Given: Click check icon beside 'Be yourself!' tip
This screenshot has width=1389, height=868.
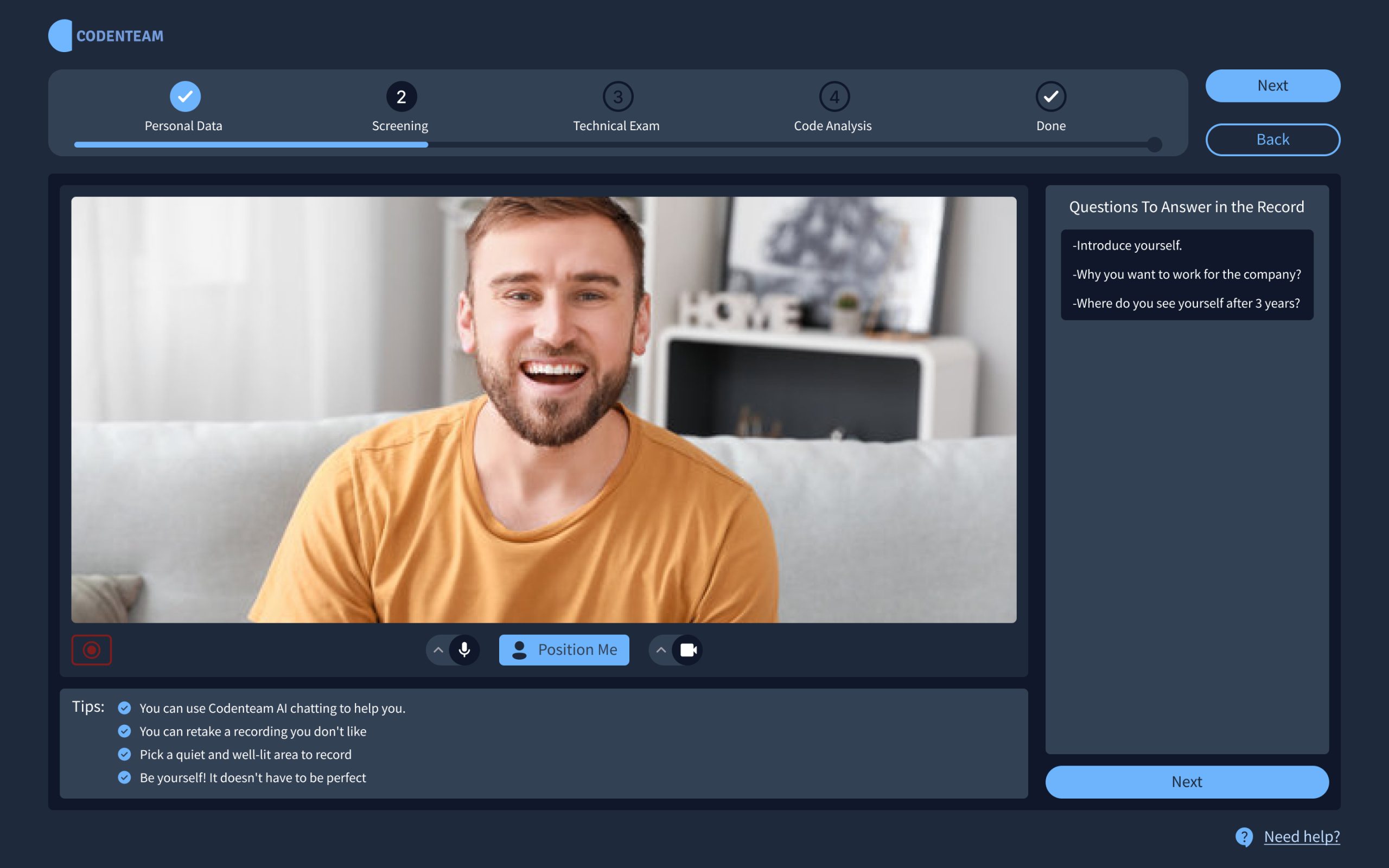Looking at the screenshot, I should coord(124,777).
